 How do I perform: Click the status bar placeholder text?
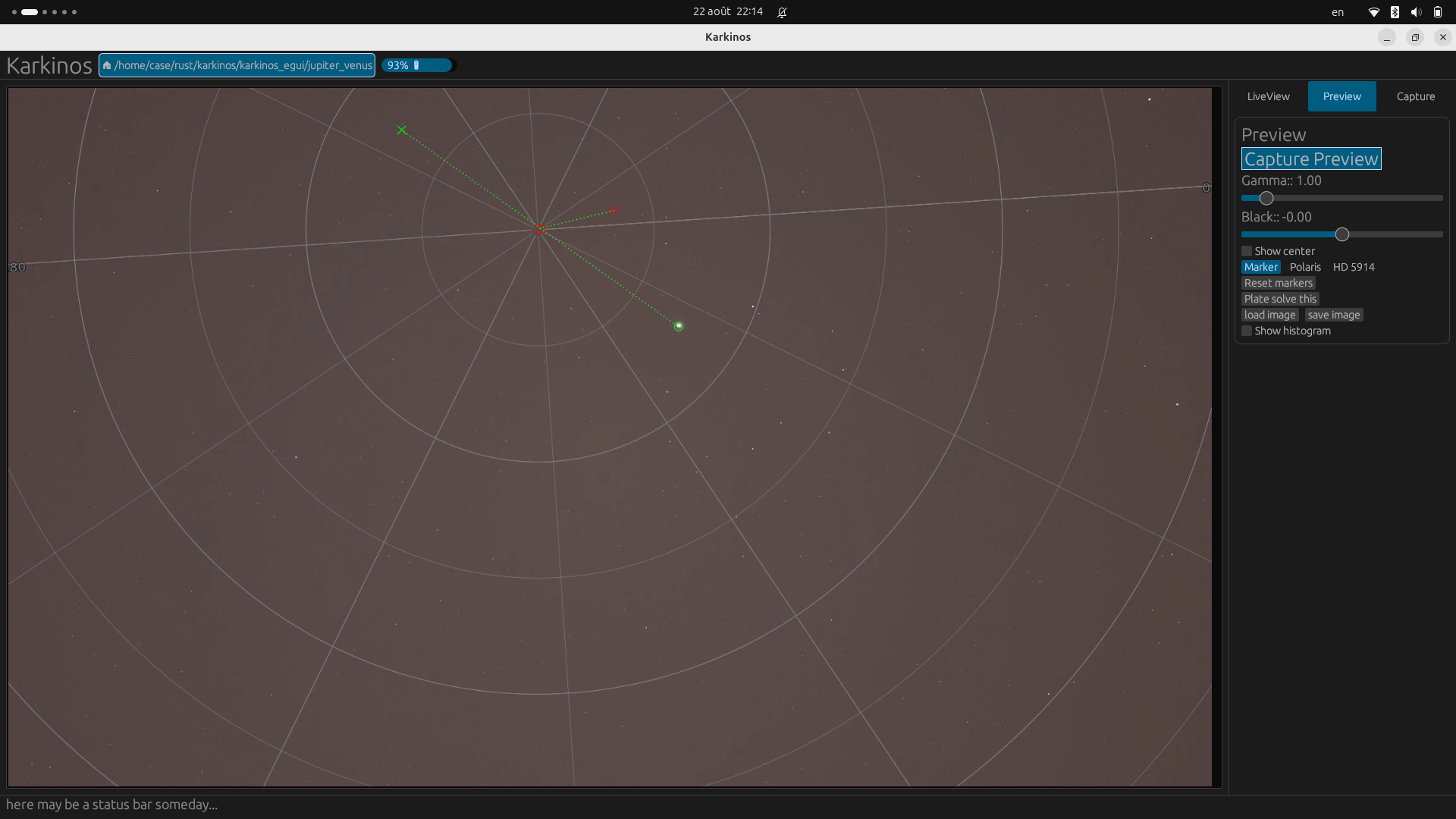pyautogui.click(x=112, y=805)
